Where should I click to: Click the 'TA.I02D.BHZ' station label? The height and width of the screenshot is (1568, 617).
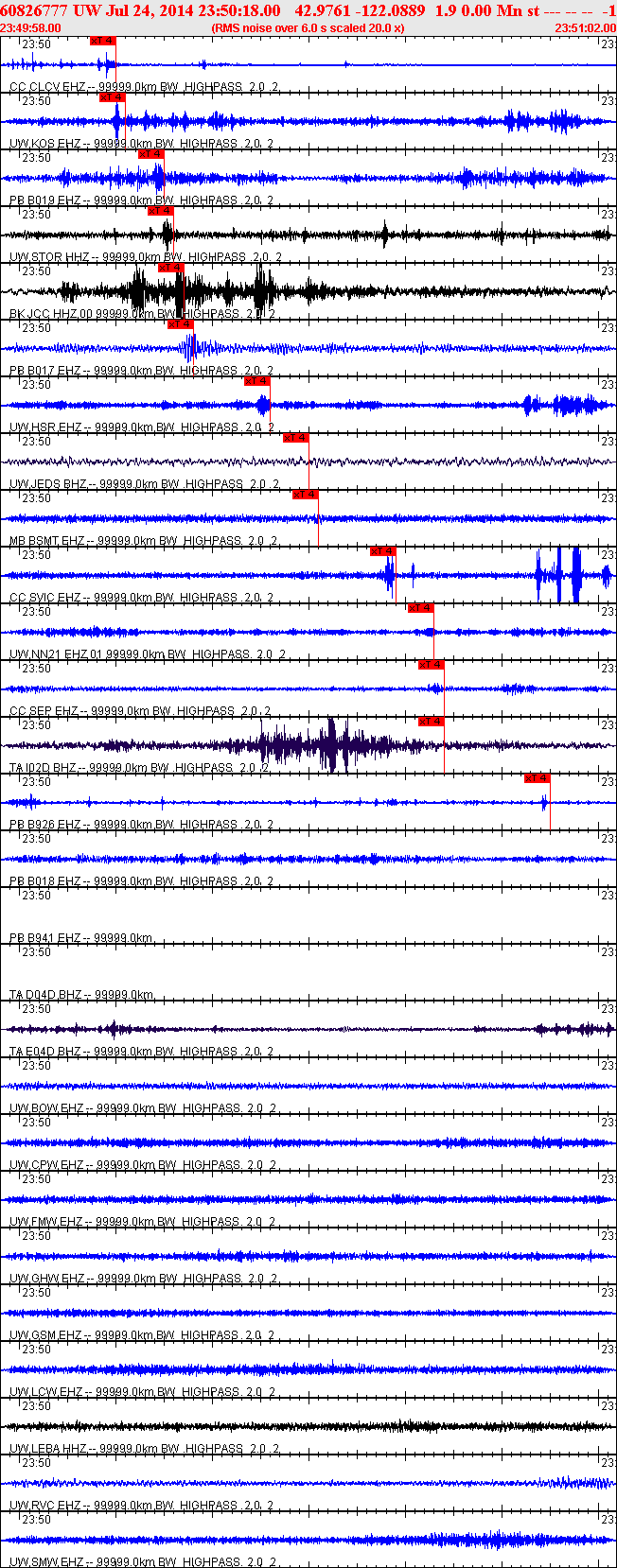(x=44, y=768)
